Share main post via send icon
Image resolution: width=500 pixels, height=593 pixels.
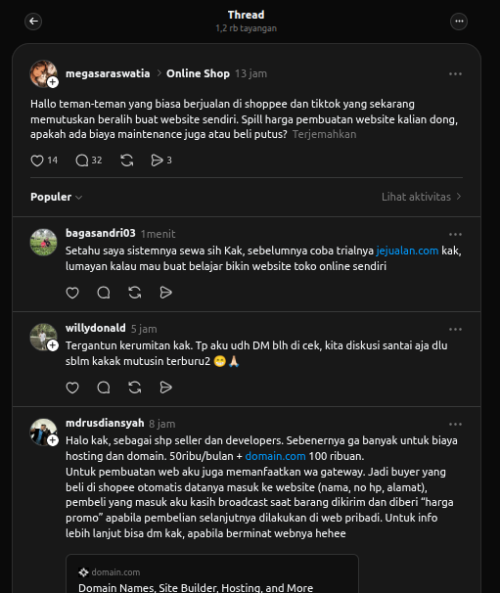click(x=157, y=160)
